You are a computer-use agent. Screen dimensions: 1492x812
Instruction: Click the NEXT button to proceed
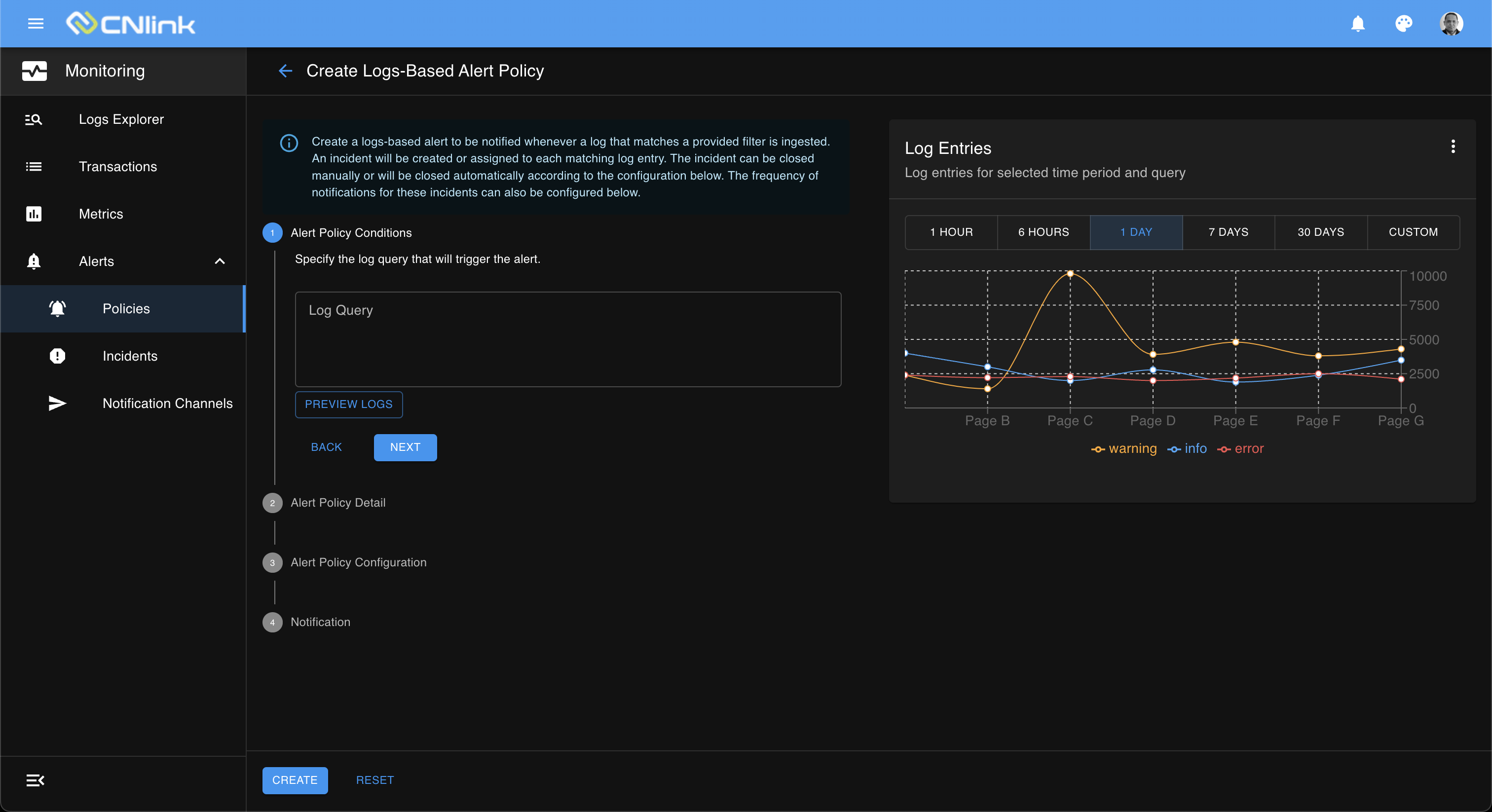pos(405,447)
